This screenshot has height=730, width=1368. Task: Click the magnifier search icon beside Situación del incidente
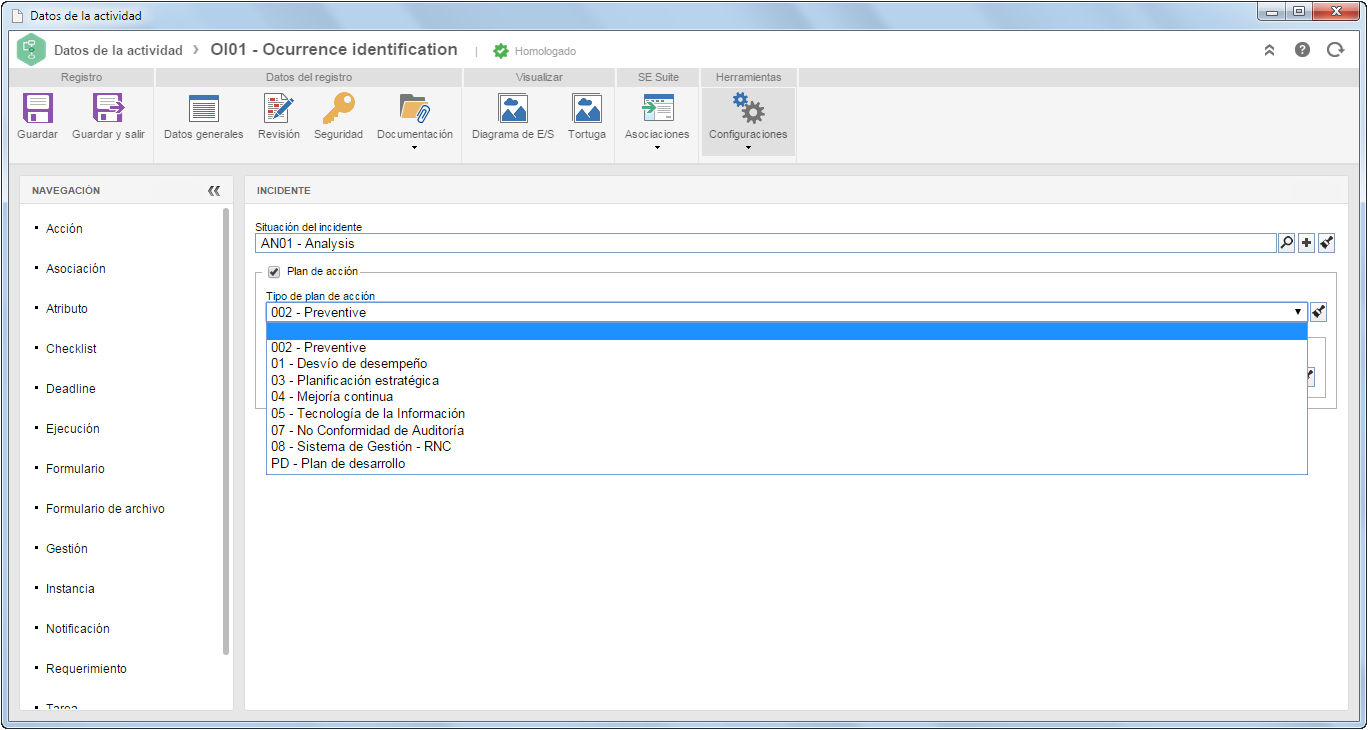(1286, 243)
